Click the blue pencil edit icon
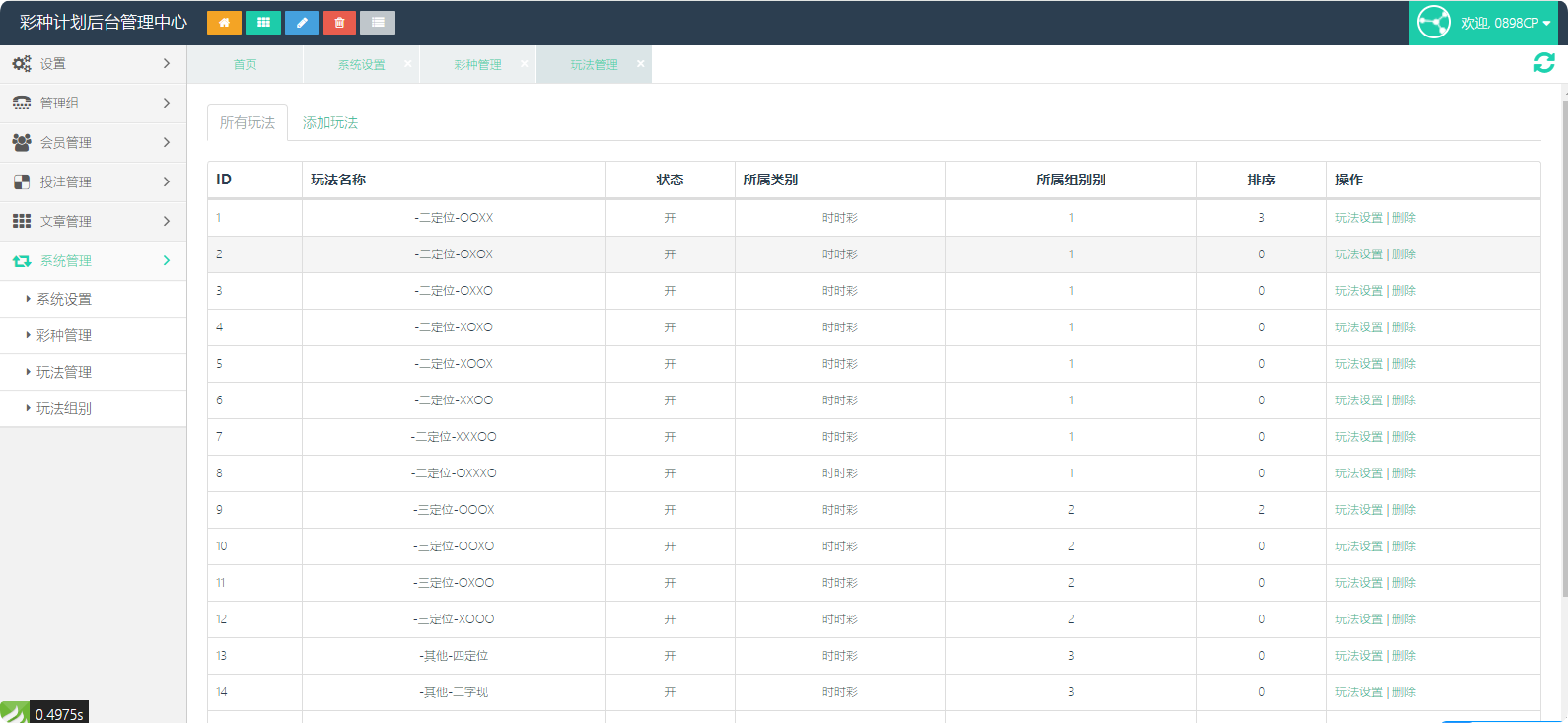Image resolution: width=1568 pixels, height=723 pixels. (301, 23)
